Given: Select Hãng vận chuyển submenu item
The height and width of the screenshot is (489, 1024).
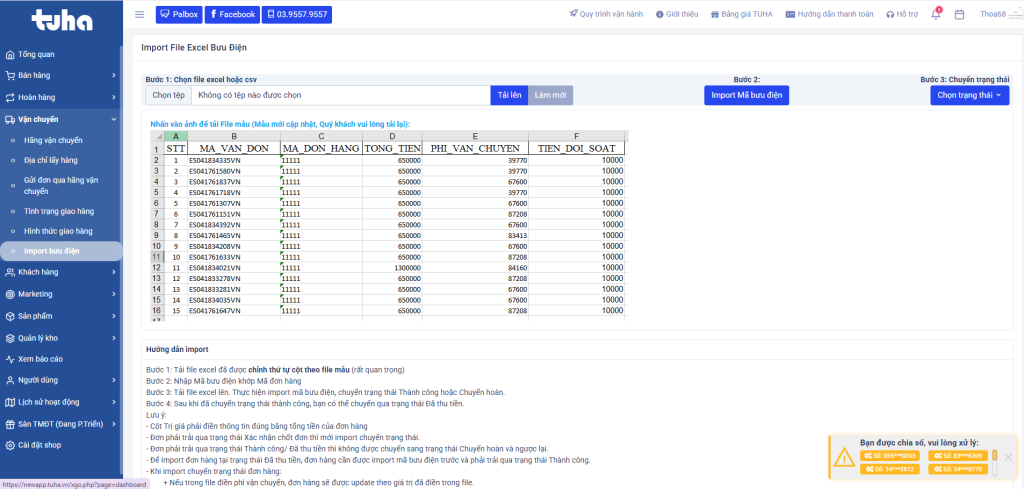Looking at the screenshot, I should tap(53, 141).
